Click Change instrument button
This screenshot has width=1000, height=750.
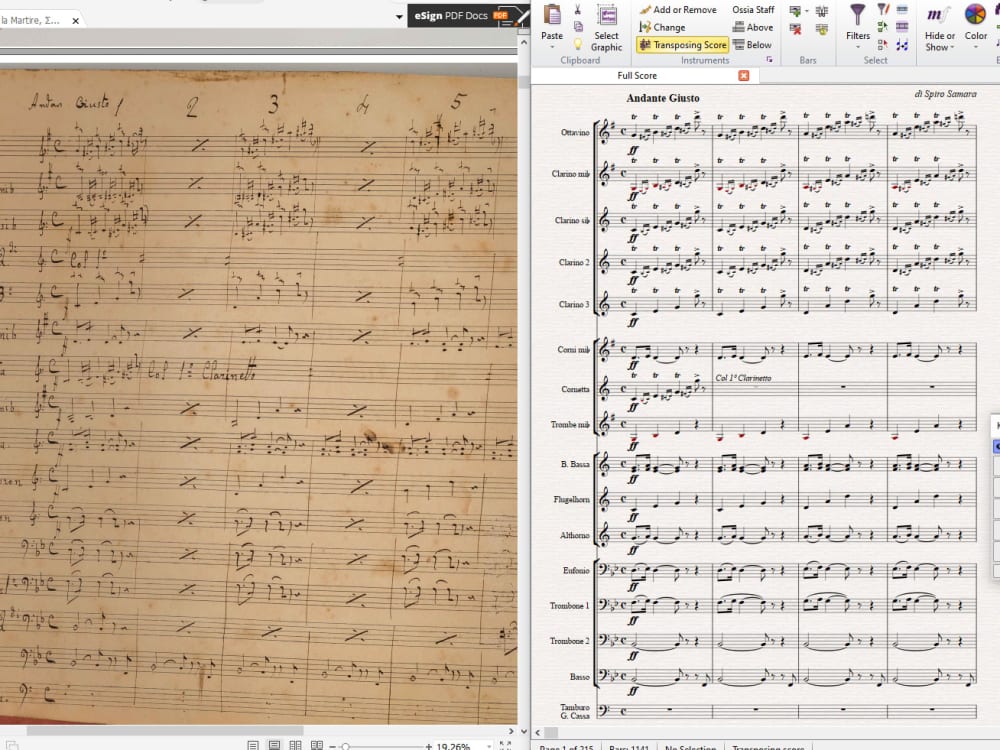[662, 27]
